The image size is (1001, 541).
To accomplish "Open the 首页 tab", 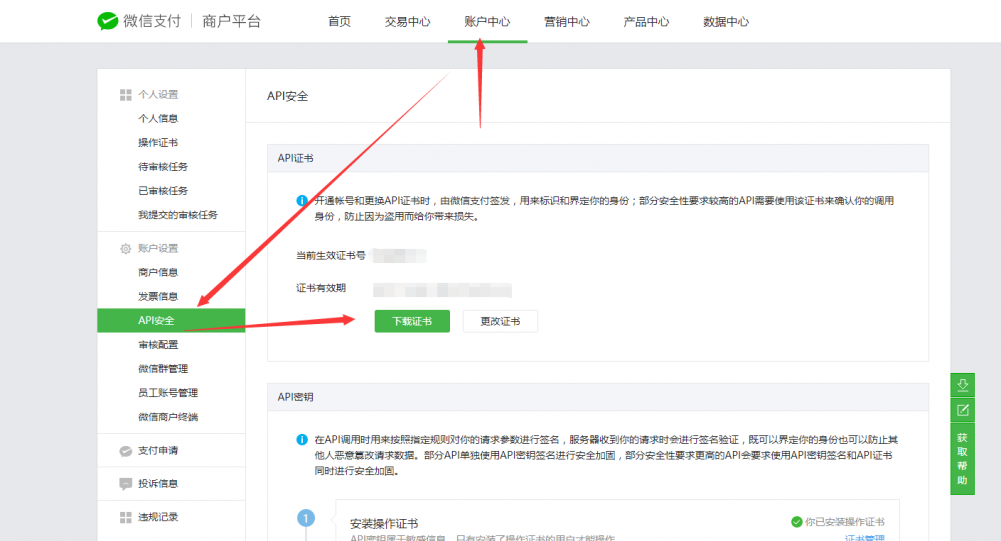I will tap(340, 21).
